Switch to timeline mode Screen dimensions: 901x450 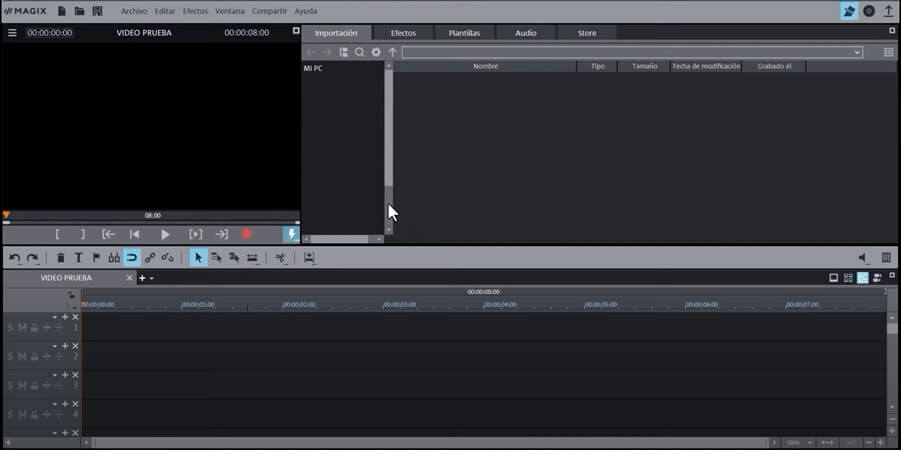[x=863, y=278]
